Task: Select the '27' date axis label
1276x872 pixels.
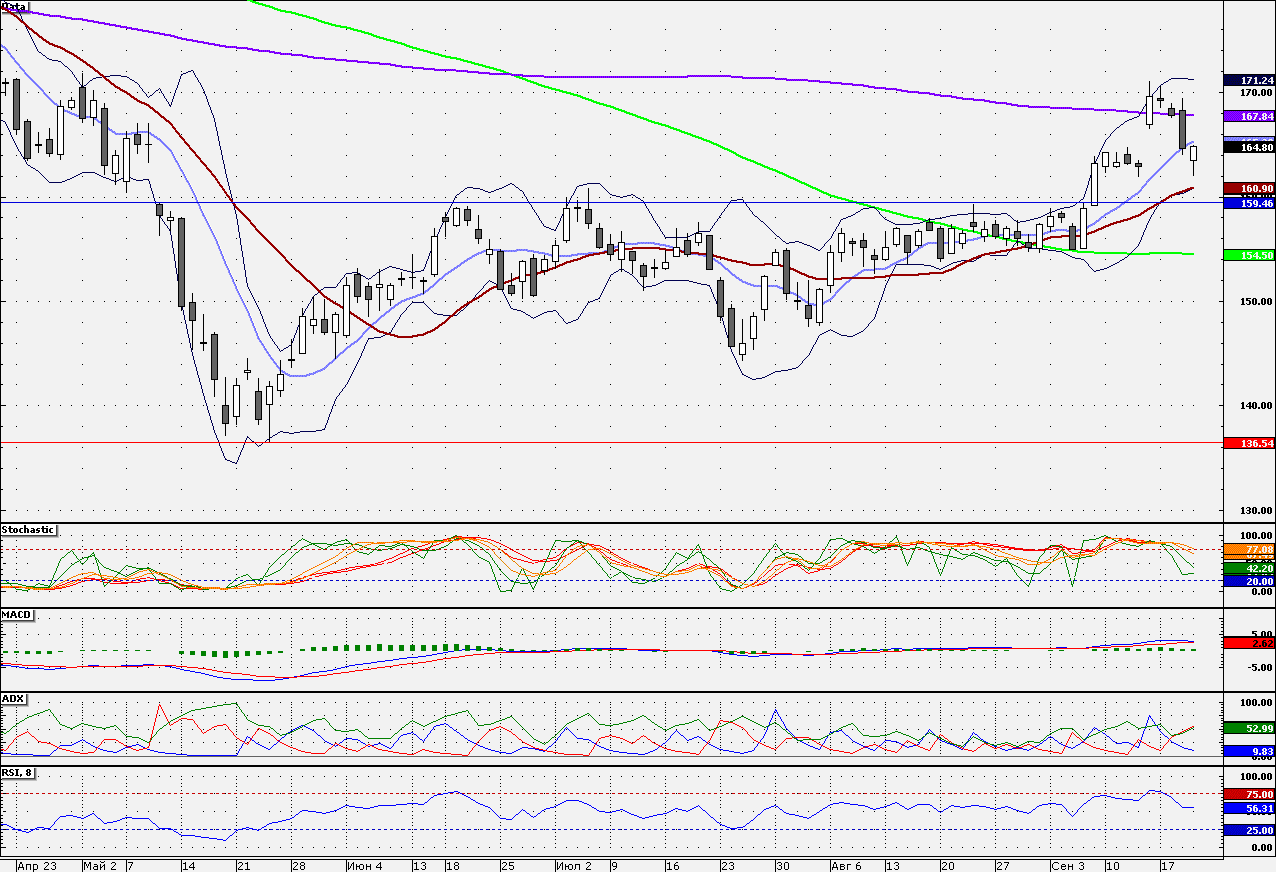Action: (1003, 865)
